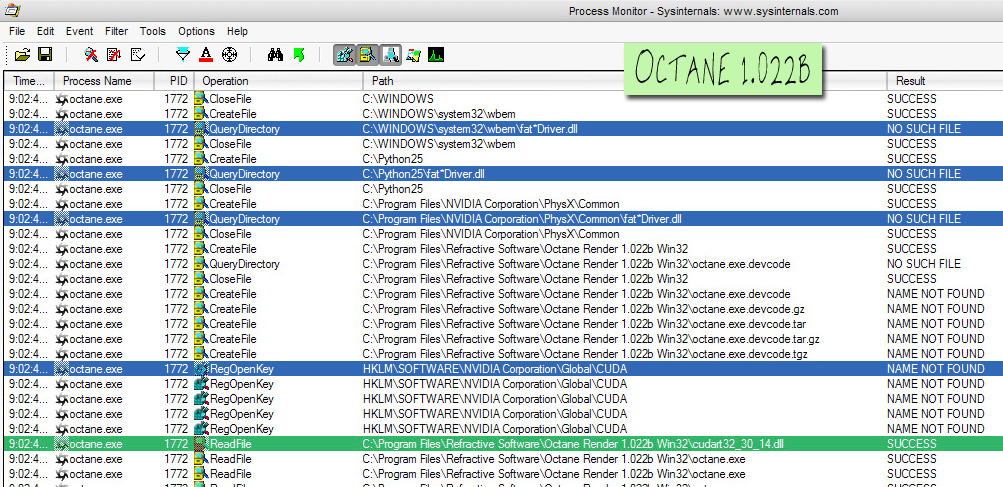Click the QueryDirectory icon in the C:\Python25\fat*Driver.dll row
The height and width of the screenshot is (487, 1003).
tap(201, 174)
